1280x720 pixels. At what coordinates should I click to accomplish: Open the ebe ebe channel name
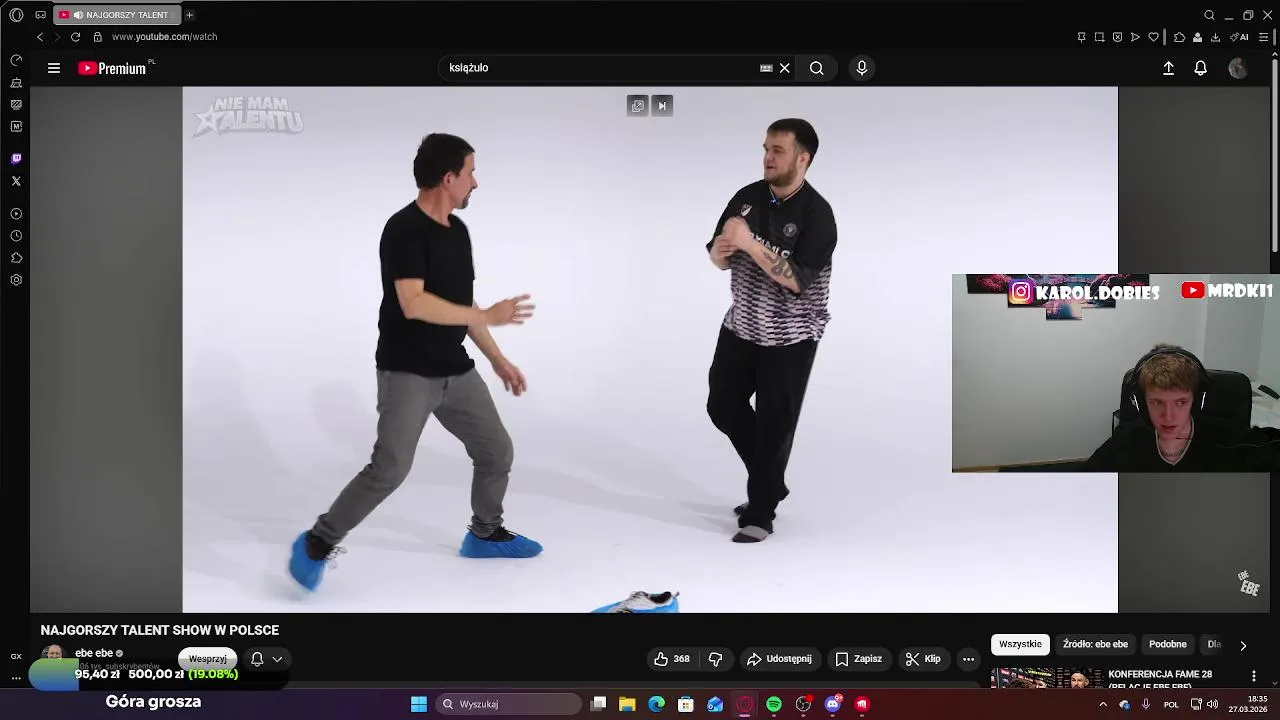point(94,653)
